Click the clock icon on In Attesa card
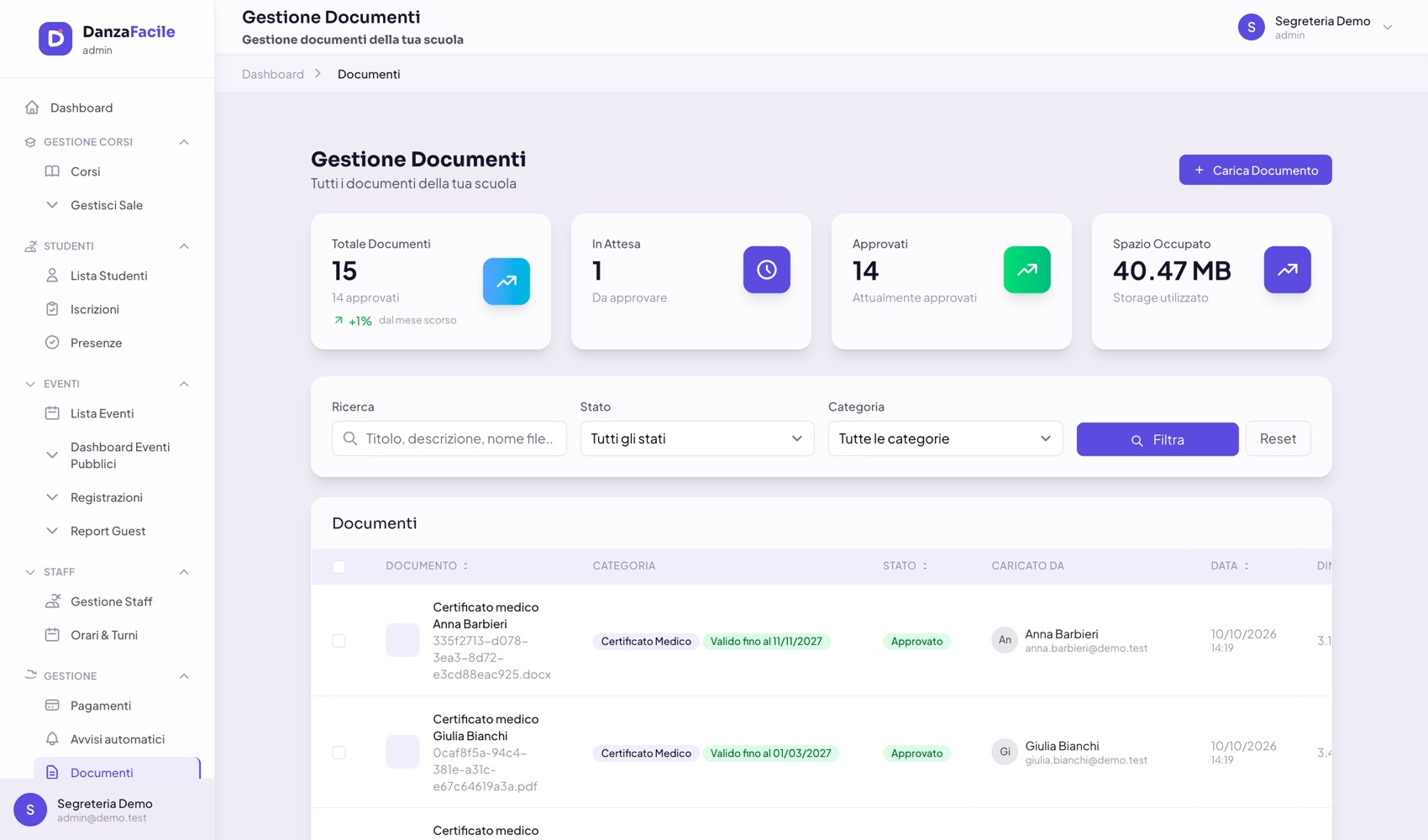Viewport: 1428px width, 840px height. tap(767, 270)
